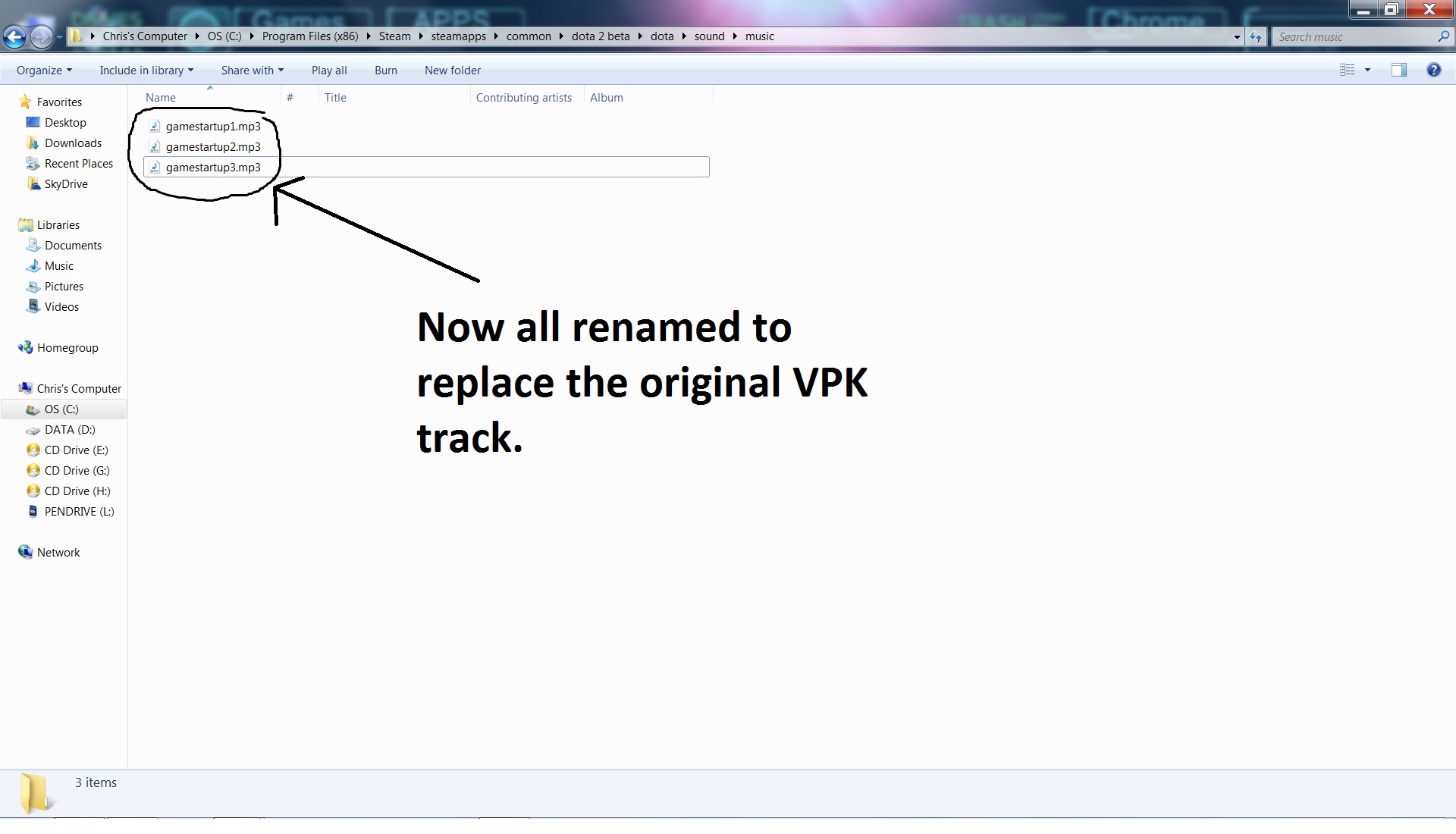Select the SkyDrive folder icon in Favorites
Screen dimensions: 1456x834
click(33, 184)
